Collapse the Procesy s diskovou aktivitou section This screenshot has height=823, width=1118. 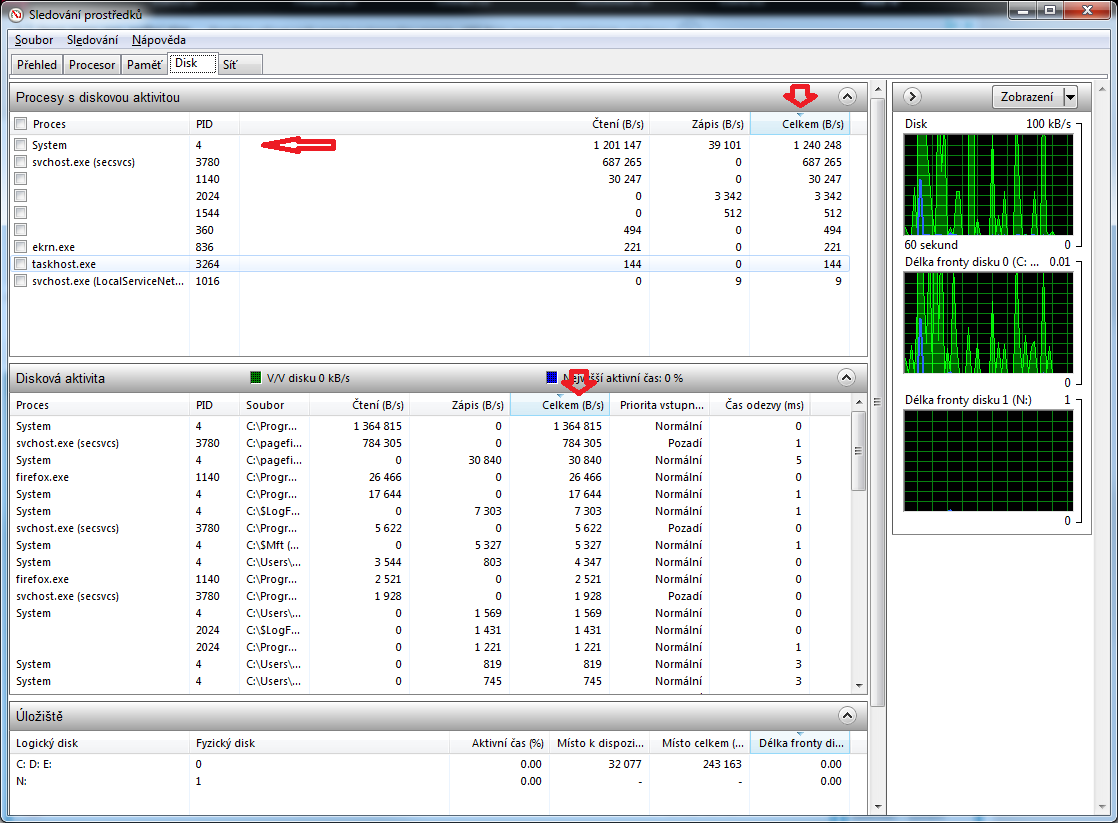(x=847, y=97)
